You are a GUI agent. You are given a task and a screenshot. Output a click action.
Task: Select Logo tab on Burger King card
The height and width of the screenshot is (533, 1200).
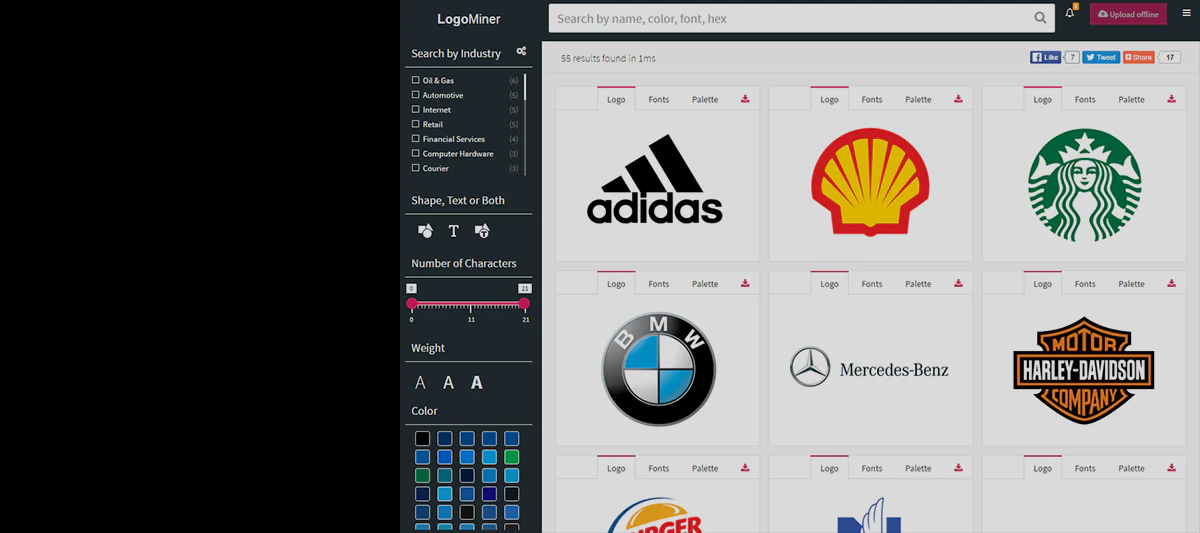[616, 468]
